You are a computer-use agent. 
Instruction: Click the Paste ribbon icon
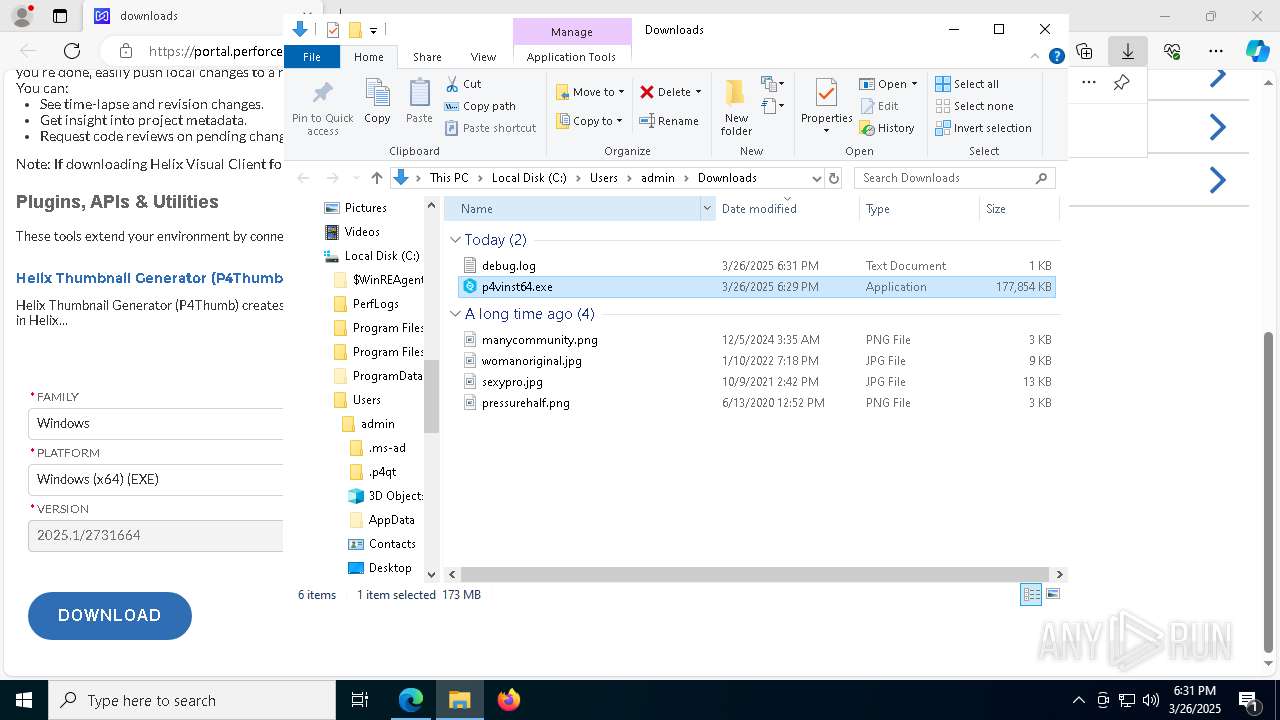[419, 101]
